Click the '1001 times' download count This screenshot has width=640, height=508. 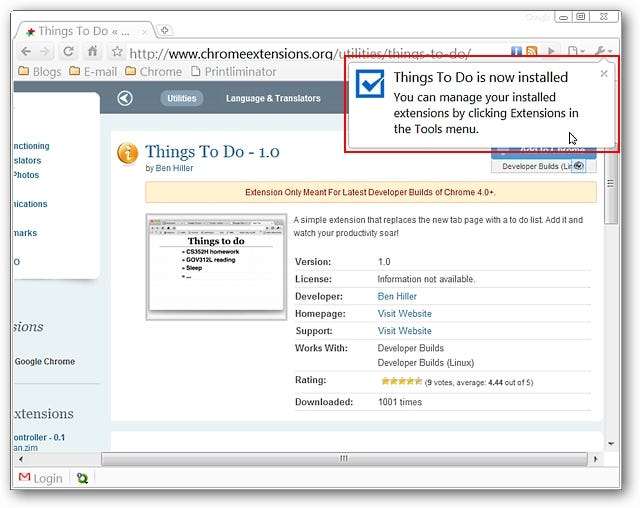[x=400, y=402]
